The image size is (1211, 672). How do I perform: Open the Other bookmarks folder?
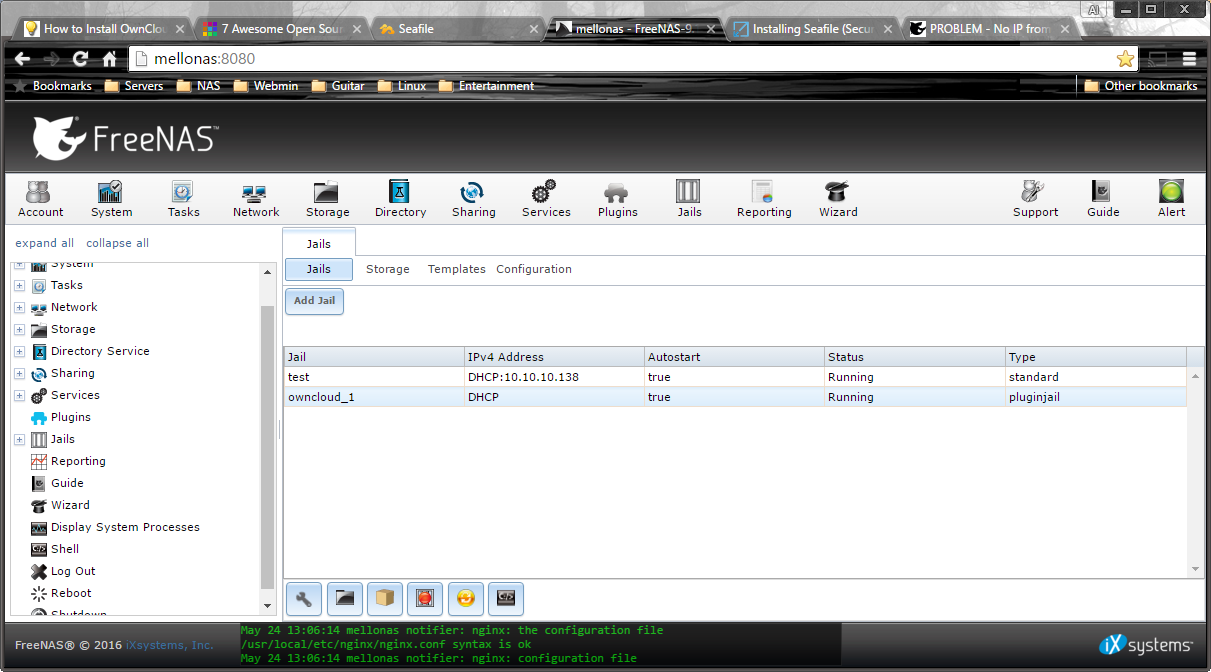pos(1140,86)
